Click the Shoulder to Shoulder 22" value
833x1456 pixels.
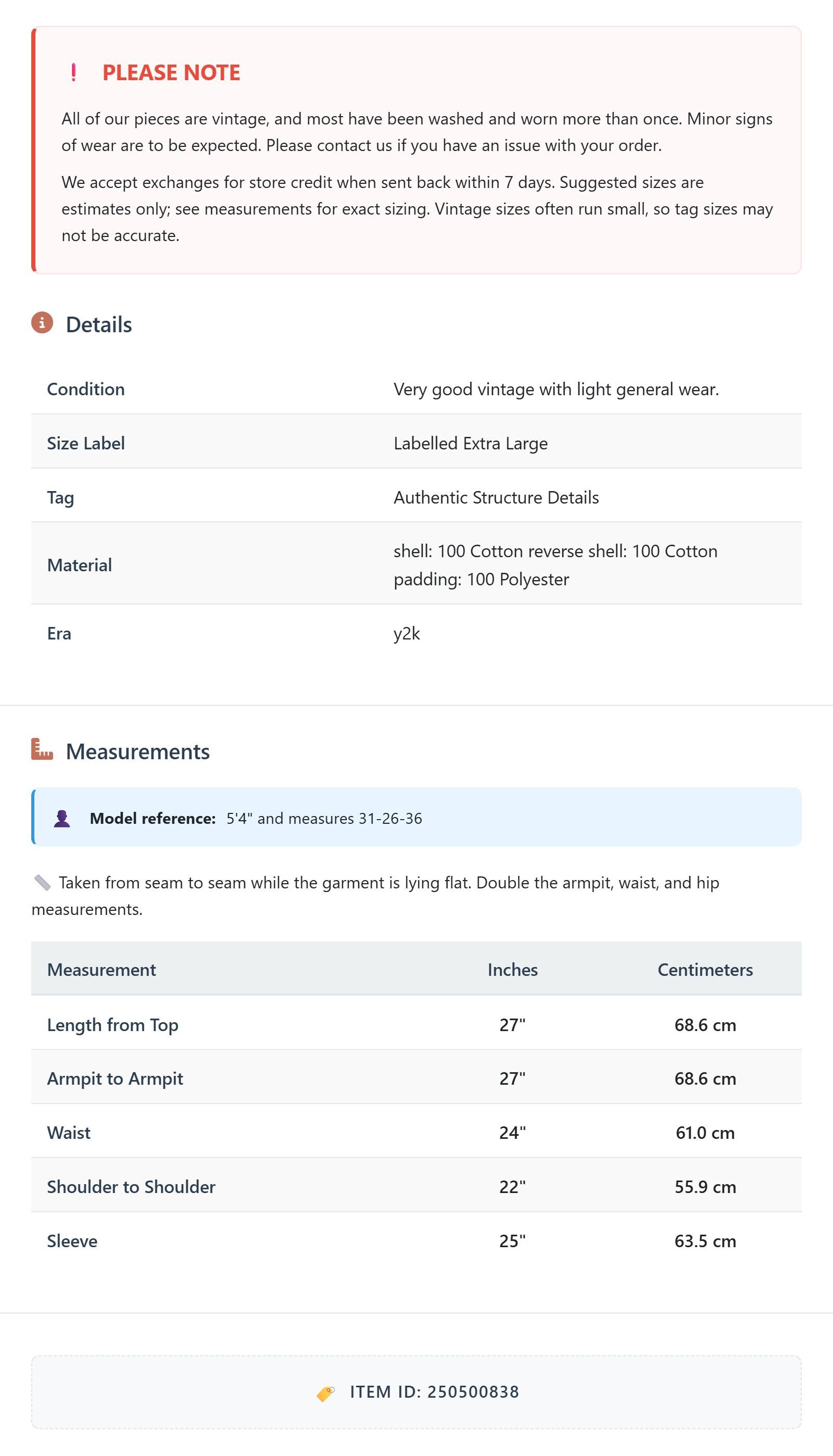click(x=513, y=1187)
